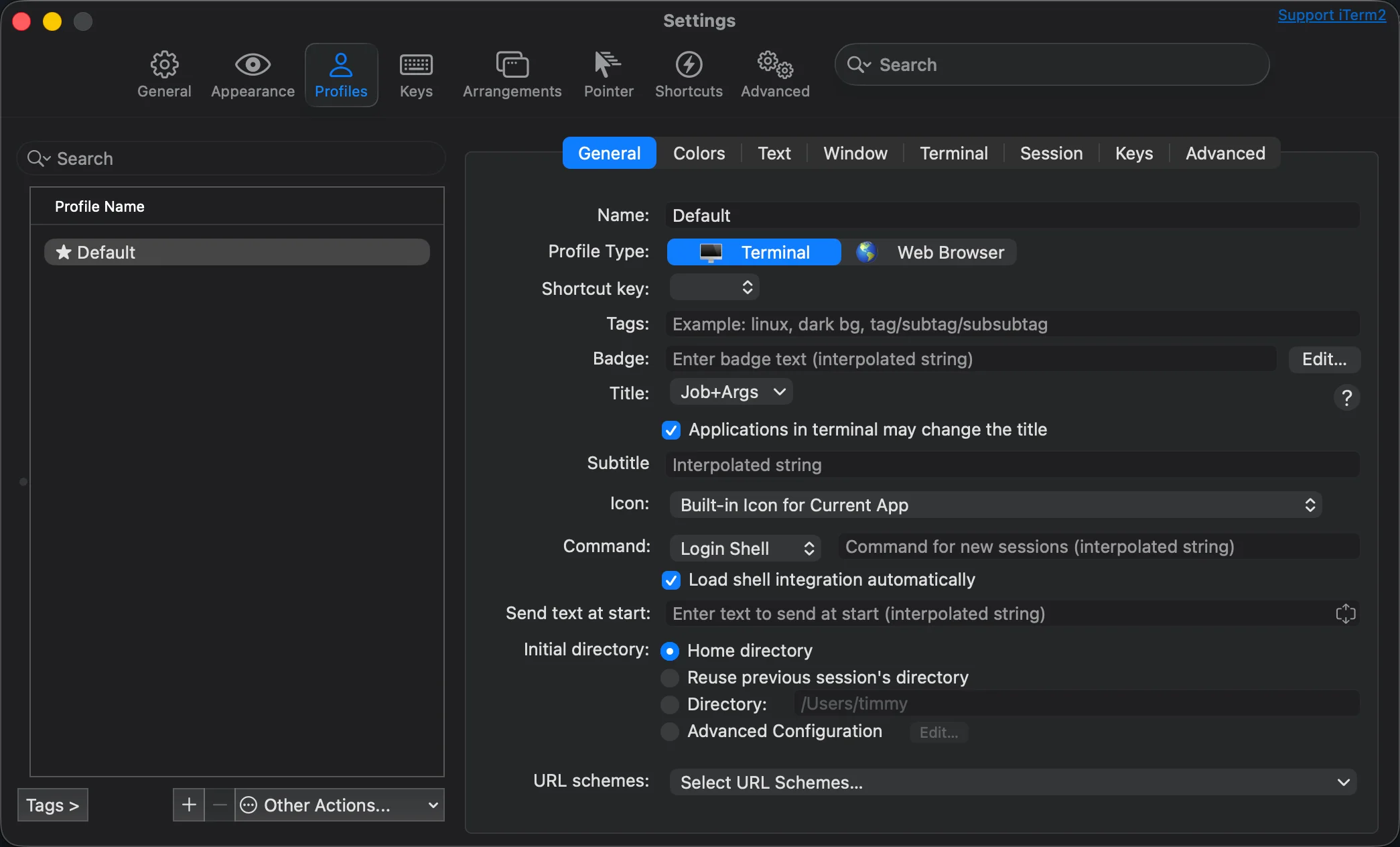Open the Support iTerm2 link

(1331, 15)
